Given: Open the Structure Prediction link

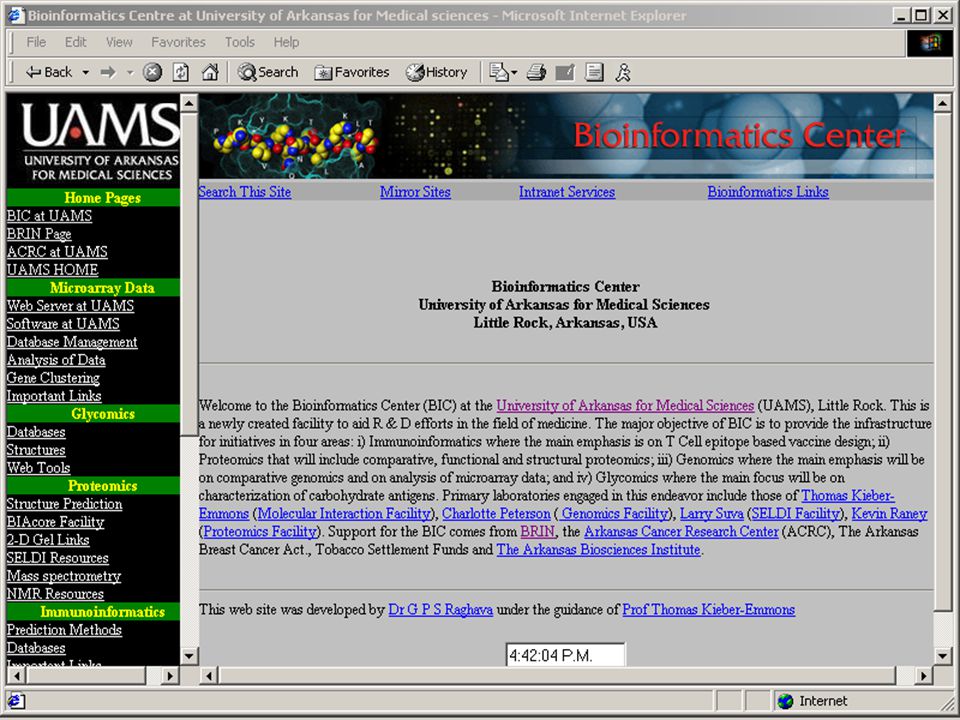Looking at the screenshot, I should click(x=64, y=504).
